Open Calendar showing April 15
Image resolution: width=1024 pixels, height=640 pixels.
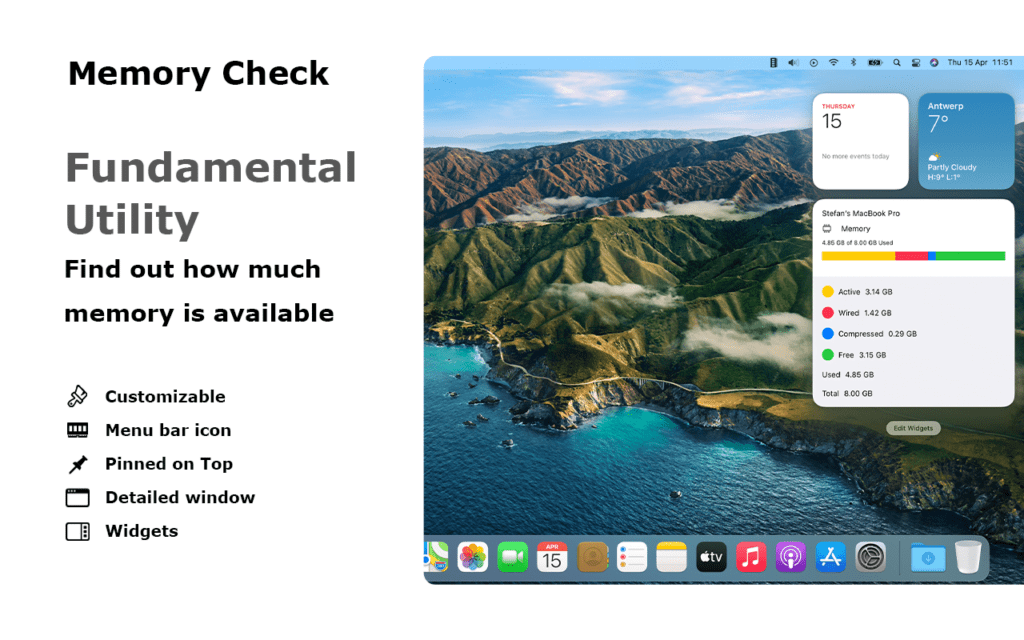[551, 557]
